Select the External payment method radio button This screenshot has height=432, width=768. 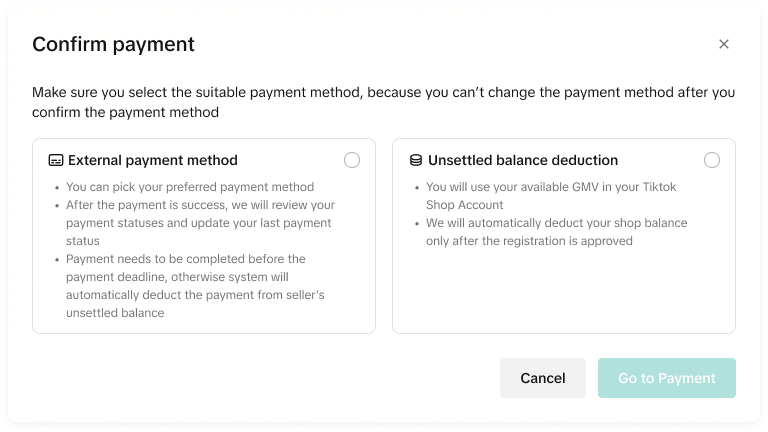(x=352, y=160)
